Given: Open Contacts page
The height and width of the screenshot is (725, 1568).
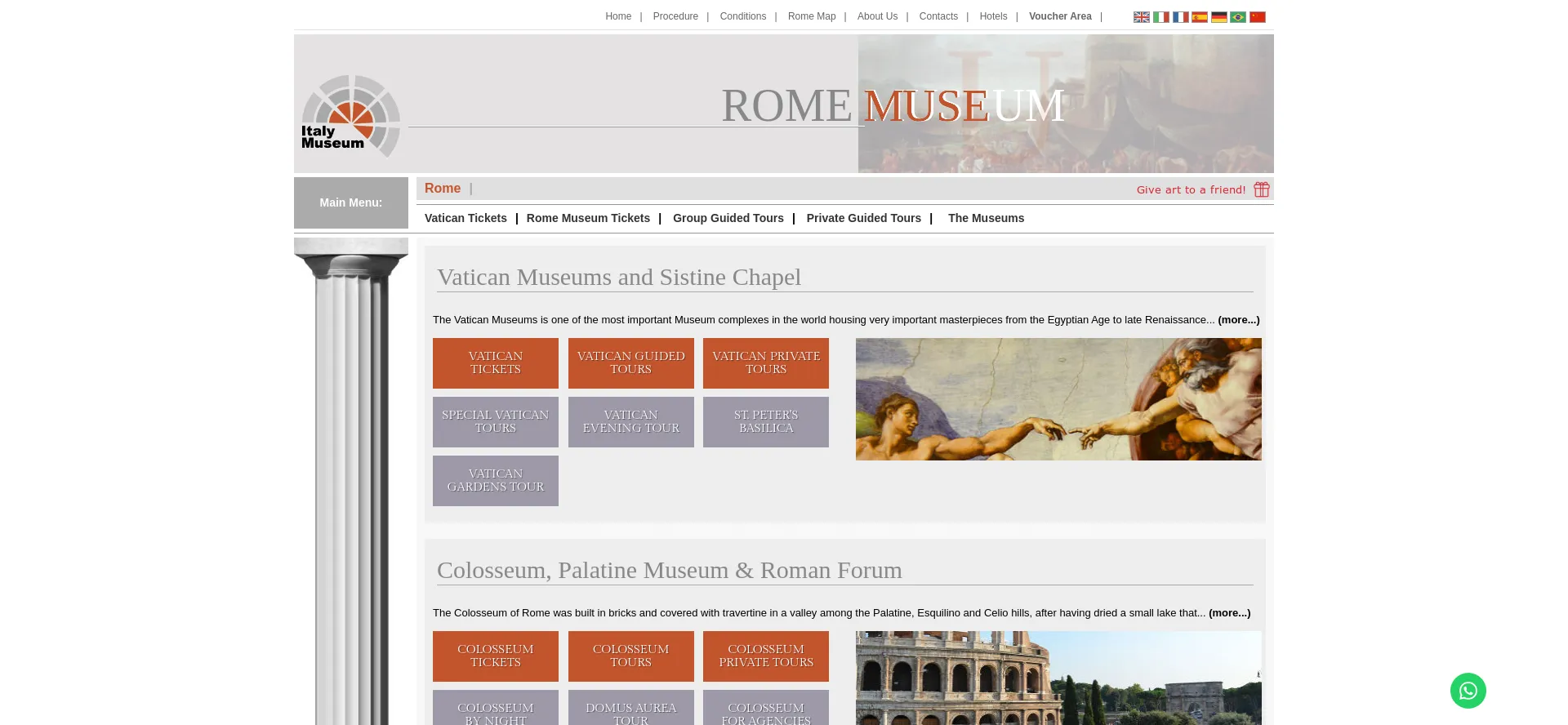Looking at the screenshot, I should pyautogui.click(x=938, y=16).
